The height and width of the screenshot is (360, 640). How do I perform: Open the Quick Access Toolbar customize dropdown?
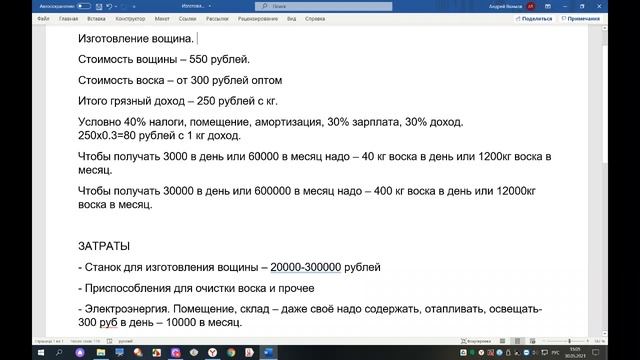(x=134, y=7)
